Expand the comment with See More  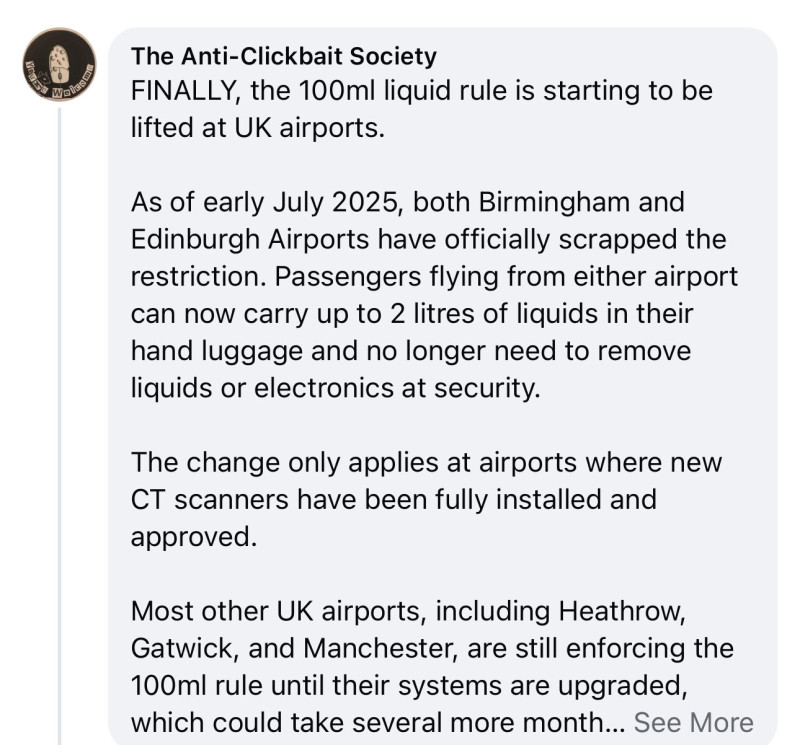click(693, 723)
